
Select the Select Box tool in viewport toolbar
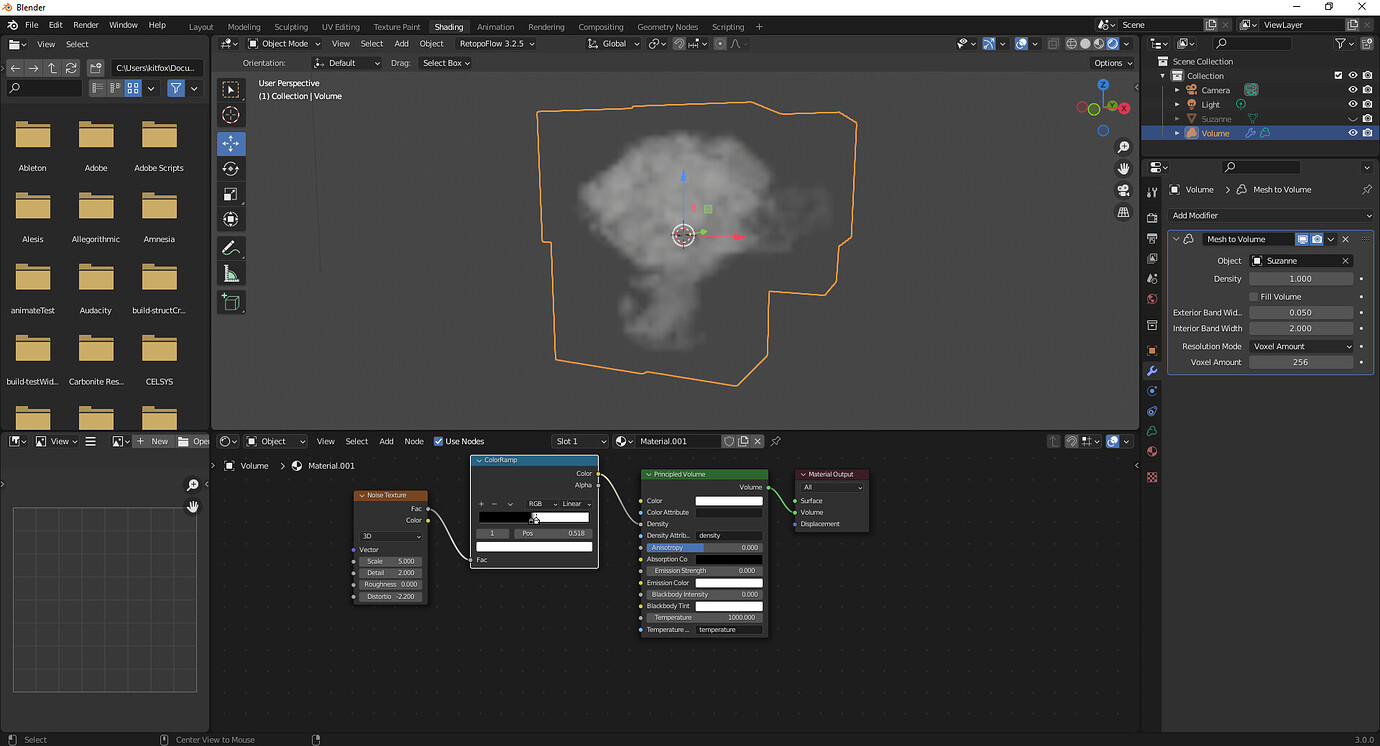231,90
